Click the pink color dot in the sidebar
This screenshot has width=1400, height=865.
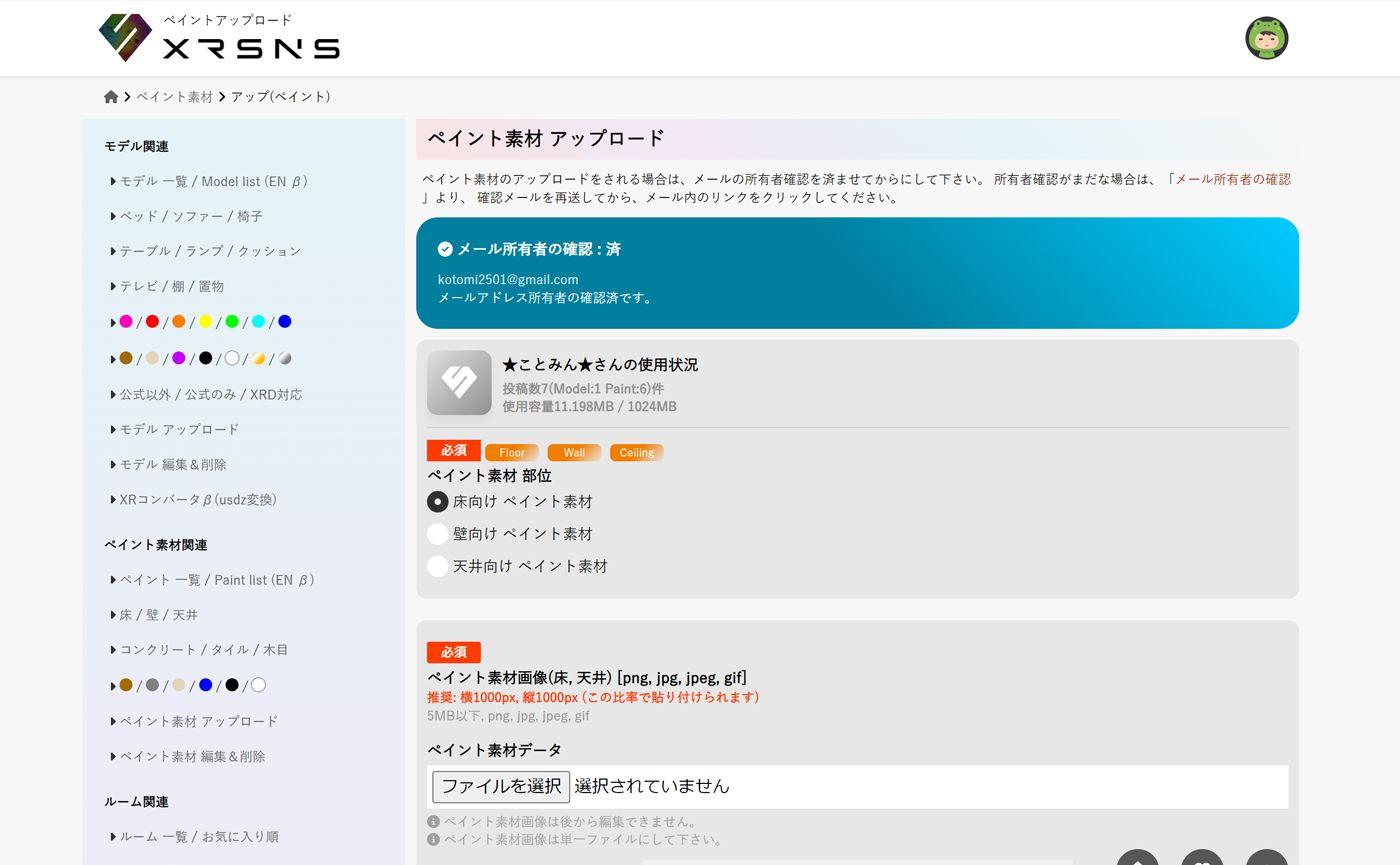(x=128, y=321)
